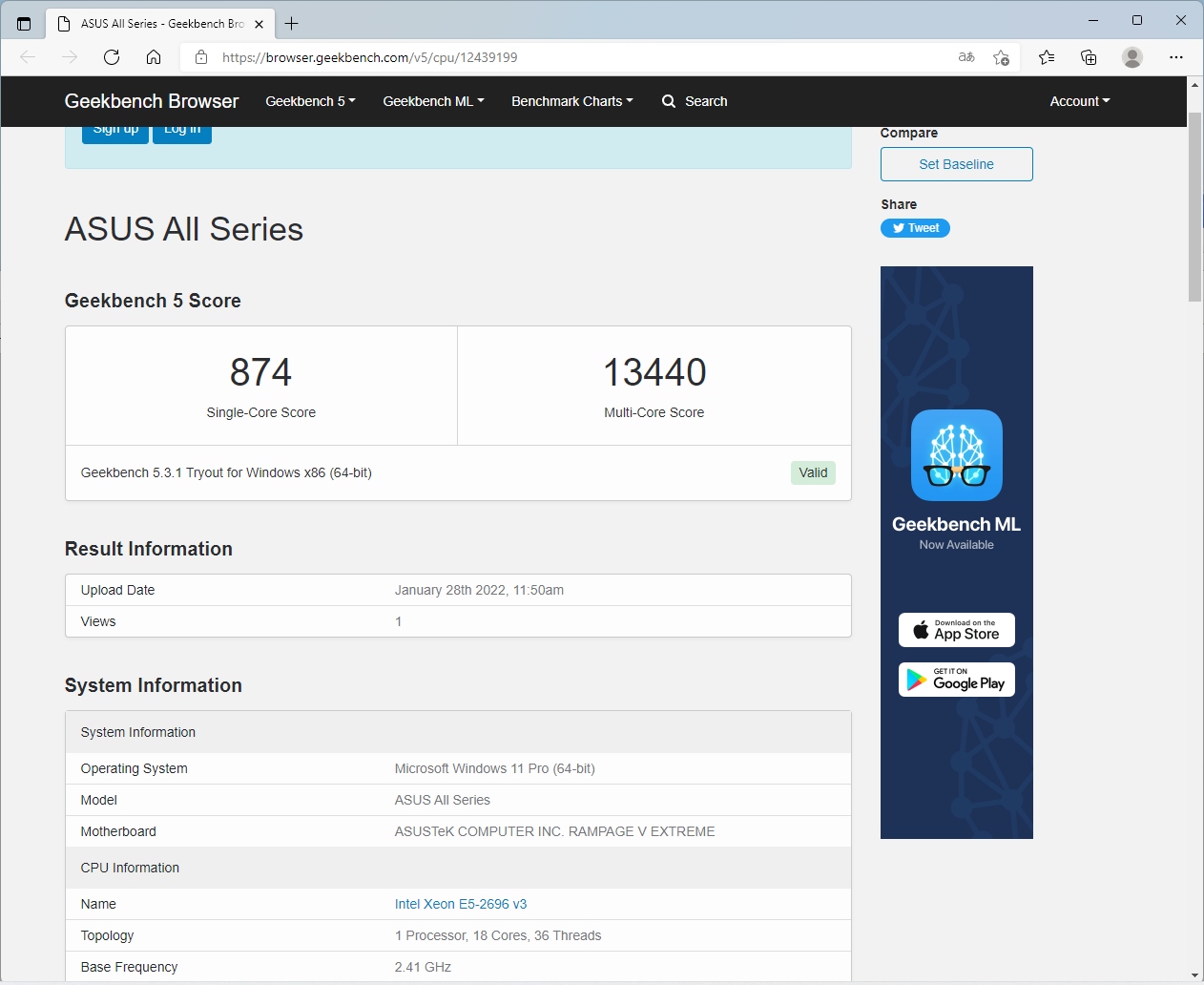
Task: Open the translate page icon
Action: pyautogui.click(x=966, y=57)
